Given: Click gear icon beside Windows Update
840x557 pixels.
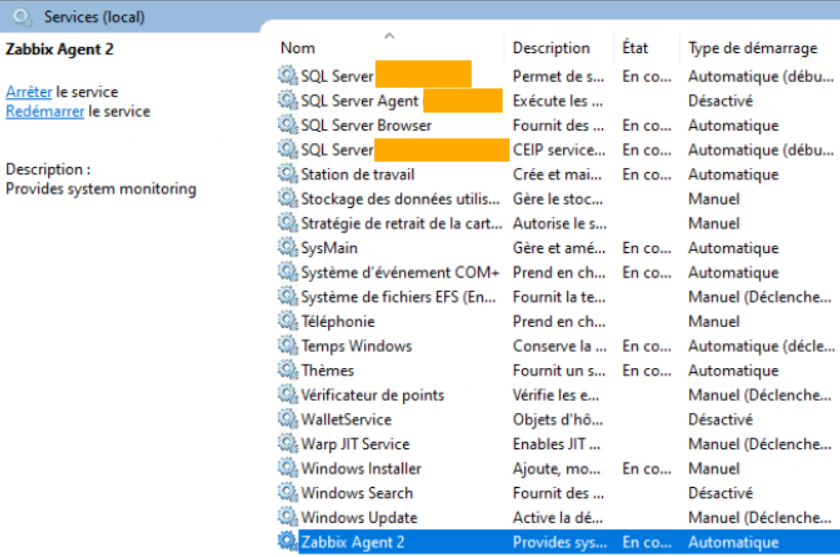Looking at the screenshot, I should coord(288,517).
